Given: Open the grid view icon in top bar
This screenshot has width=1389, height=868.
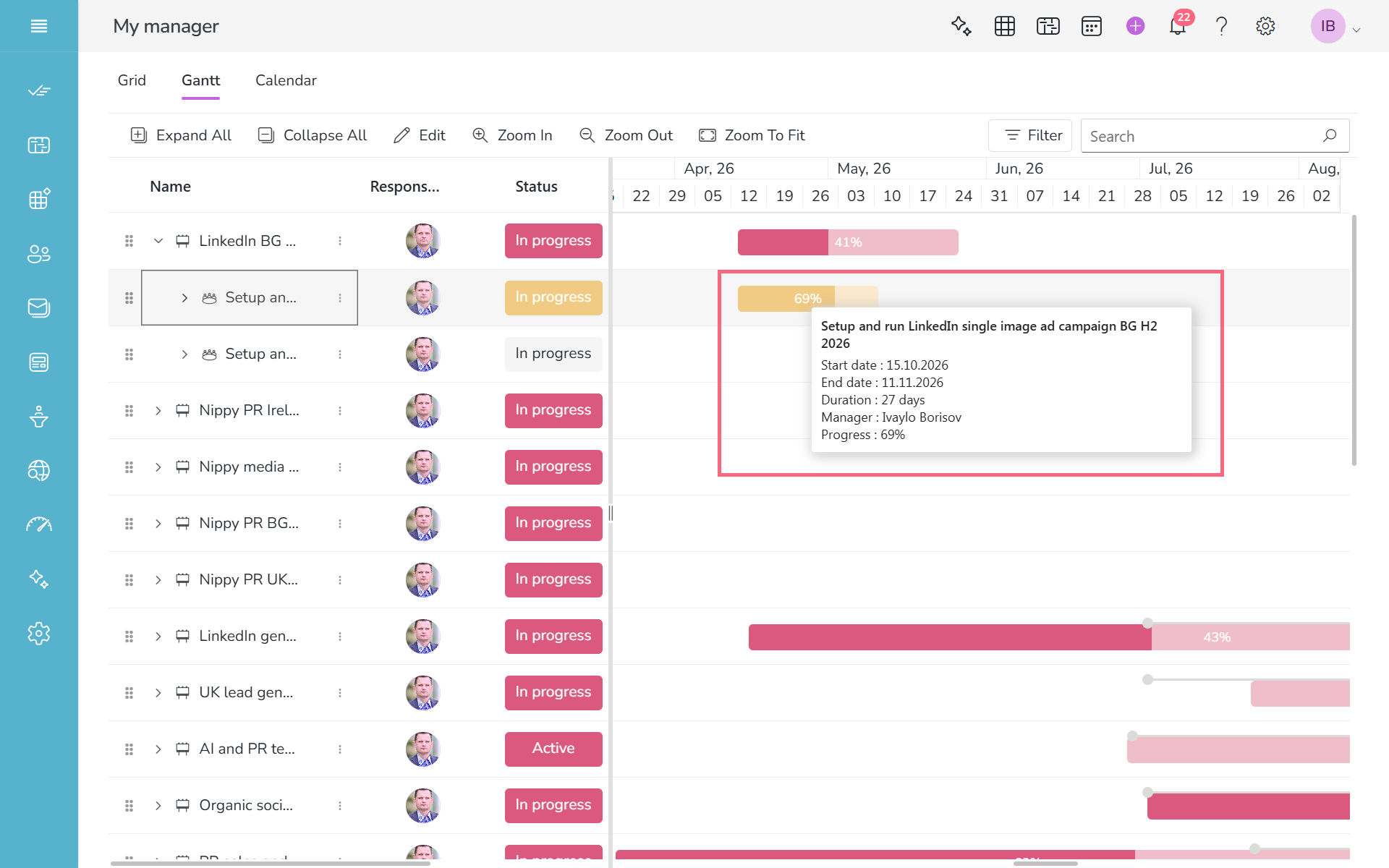Looking at the screenshot, I should click(x=1005, y=26).
